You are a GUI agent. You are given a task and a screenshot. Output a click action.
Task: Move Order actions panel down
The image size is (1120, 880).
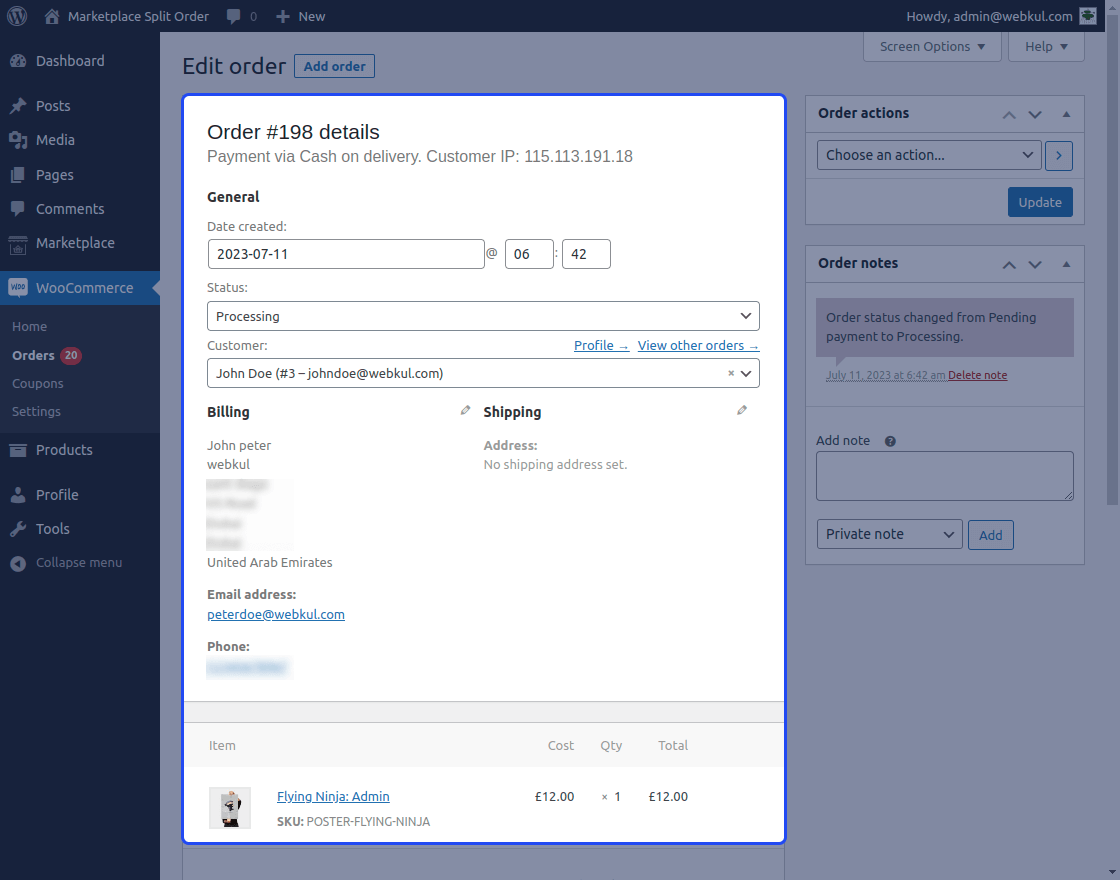click(x=1034, y=114)
